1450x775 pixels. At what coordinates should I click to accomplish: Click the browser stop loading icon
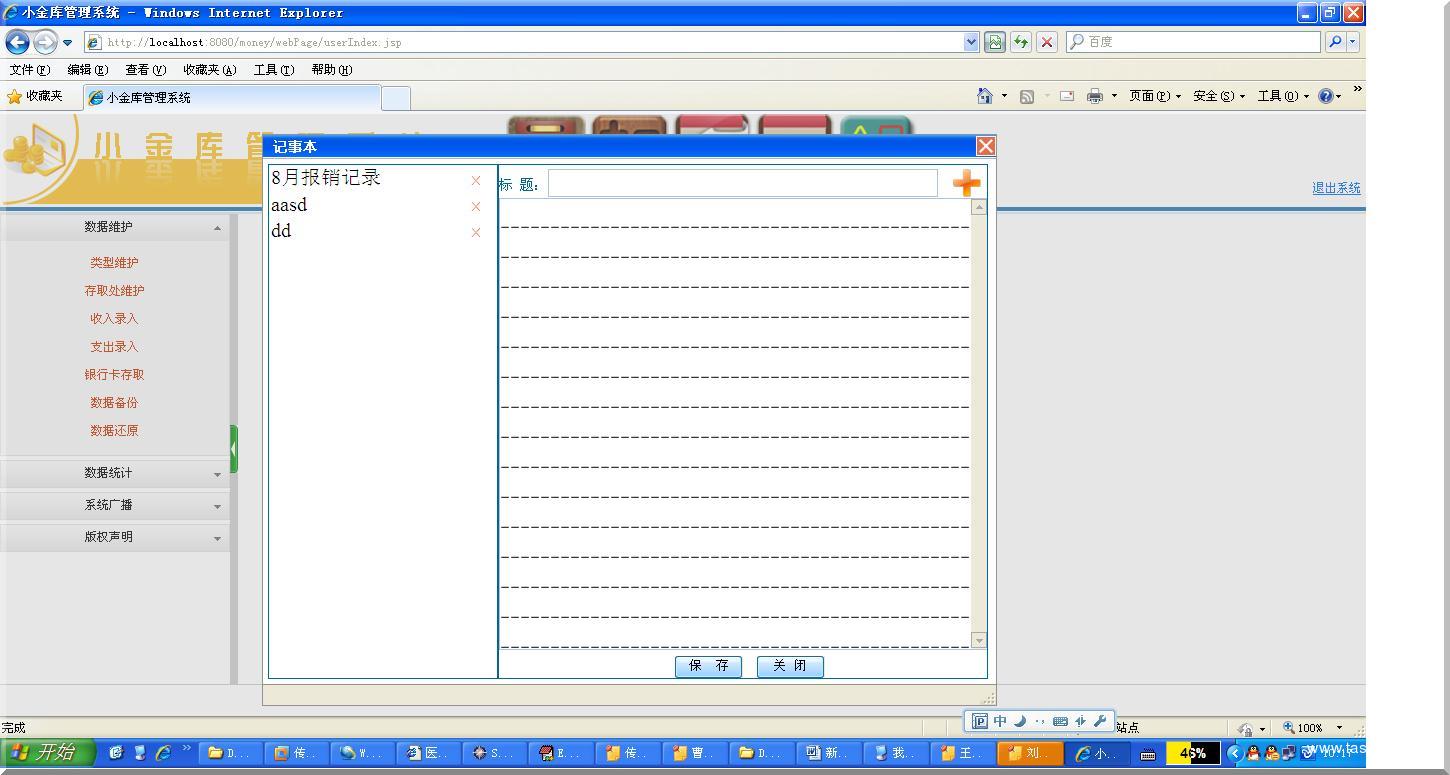tap(1047, 42)
